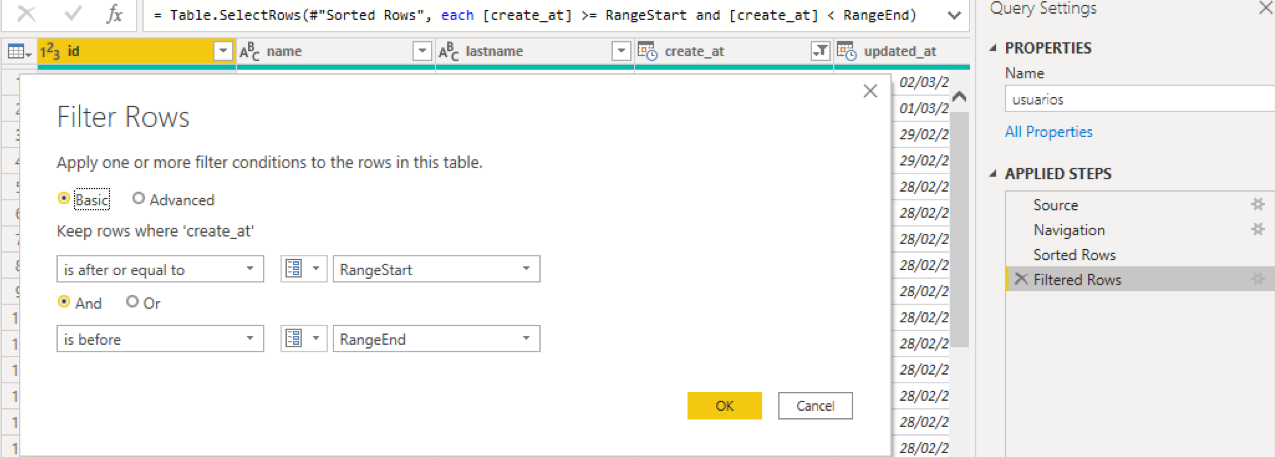Open value type selector next to RangeStart
1275x457 pixels.
[x=304, y=269]
